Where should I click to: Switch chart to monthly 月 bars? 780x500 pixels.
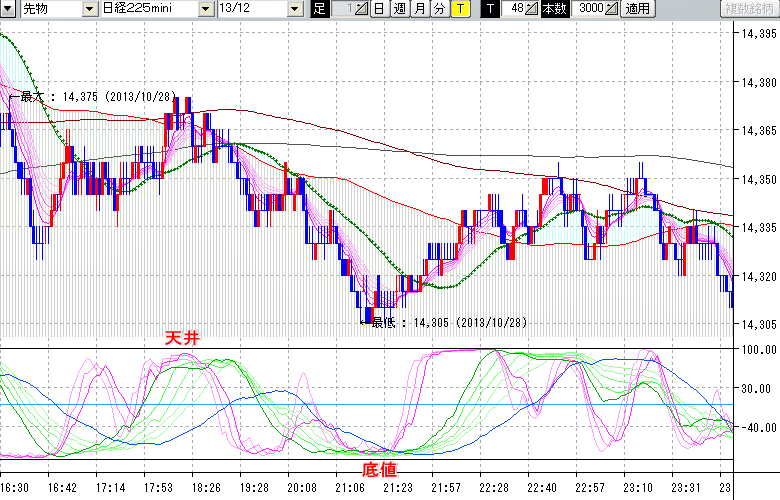click(x=419, y=9)
